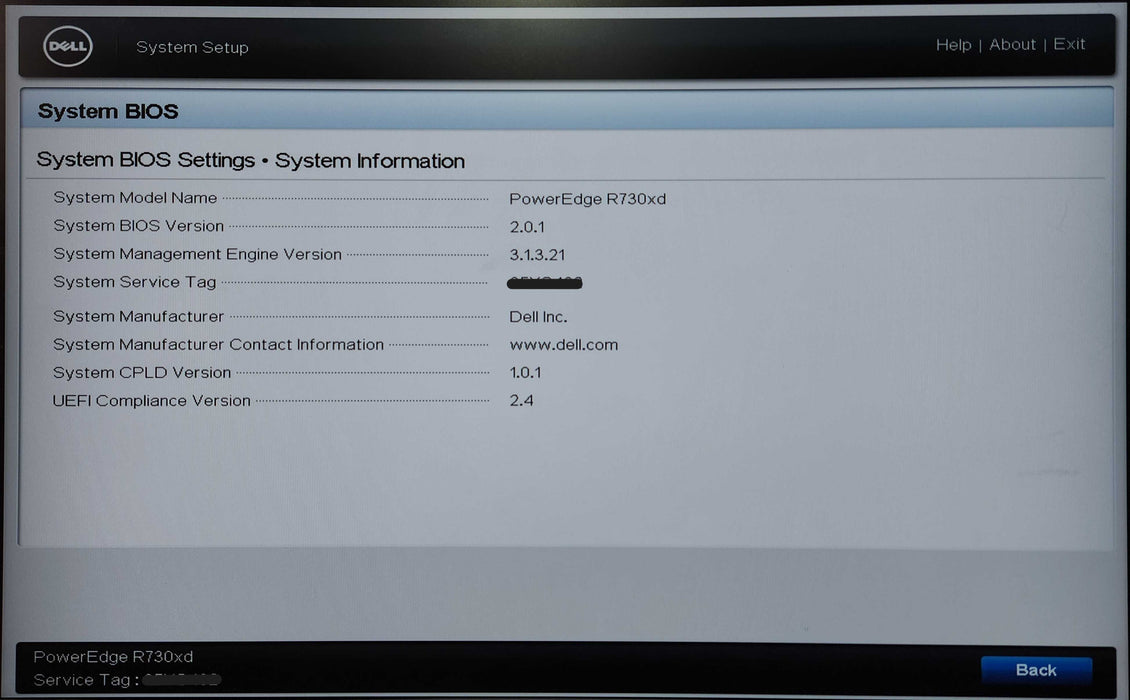Click the Service Tag footer label
Image resolution: width=1130 pixels, height=700 pixels.
[86, 680]
